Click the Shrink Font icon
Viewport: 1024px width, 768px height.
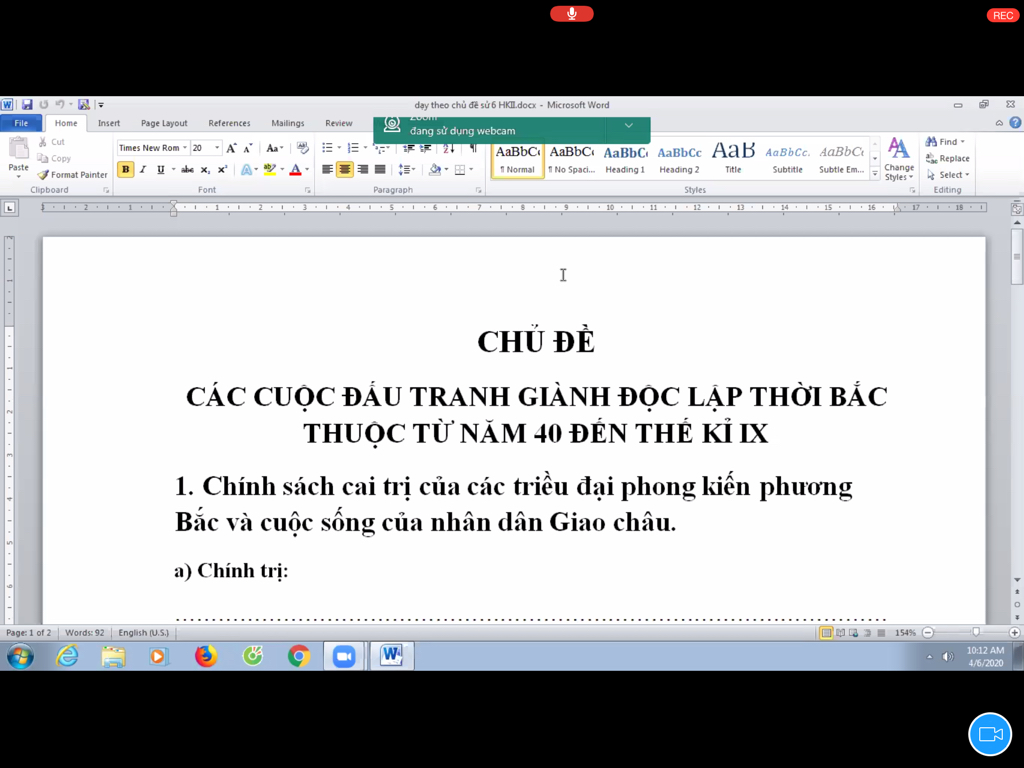click(248, 148)
